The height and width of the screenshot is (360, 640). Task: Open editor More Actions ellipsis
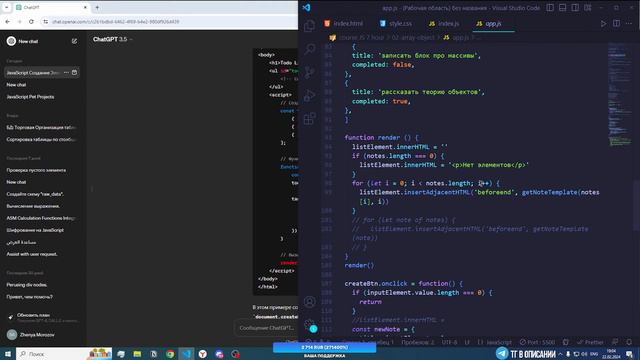(629, 24)
